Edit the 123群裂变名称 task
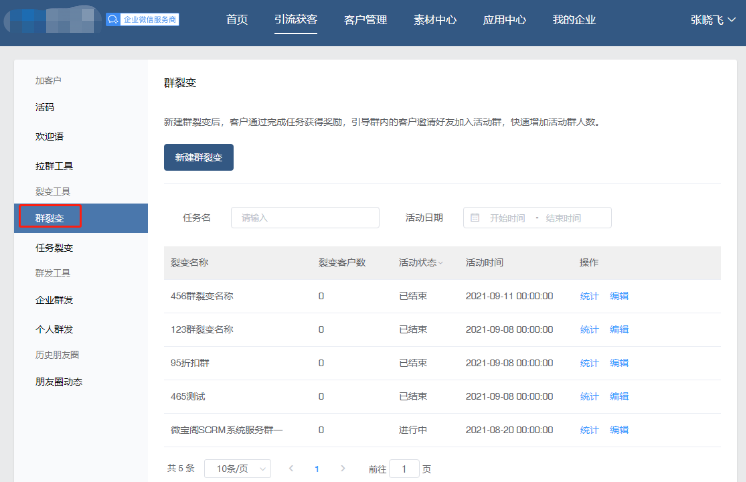The width and height of the screenshot is (746, 482). [x=619, y=329]
